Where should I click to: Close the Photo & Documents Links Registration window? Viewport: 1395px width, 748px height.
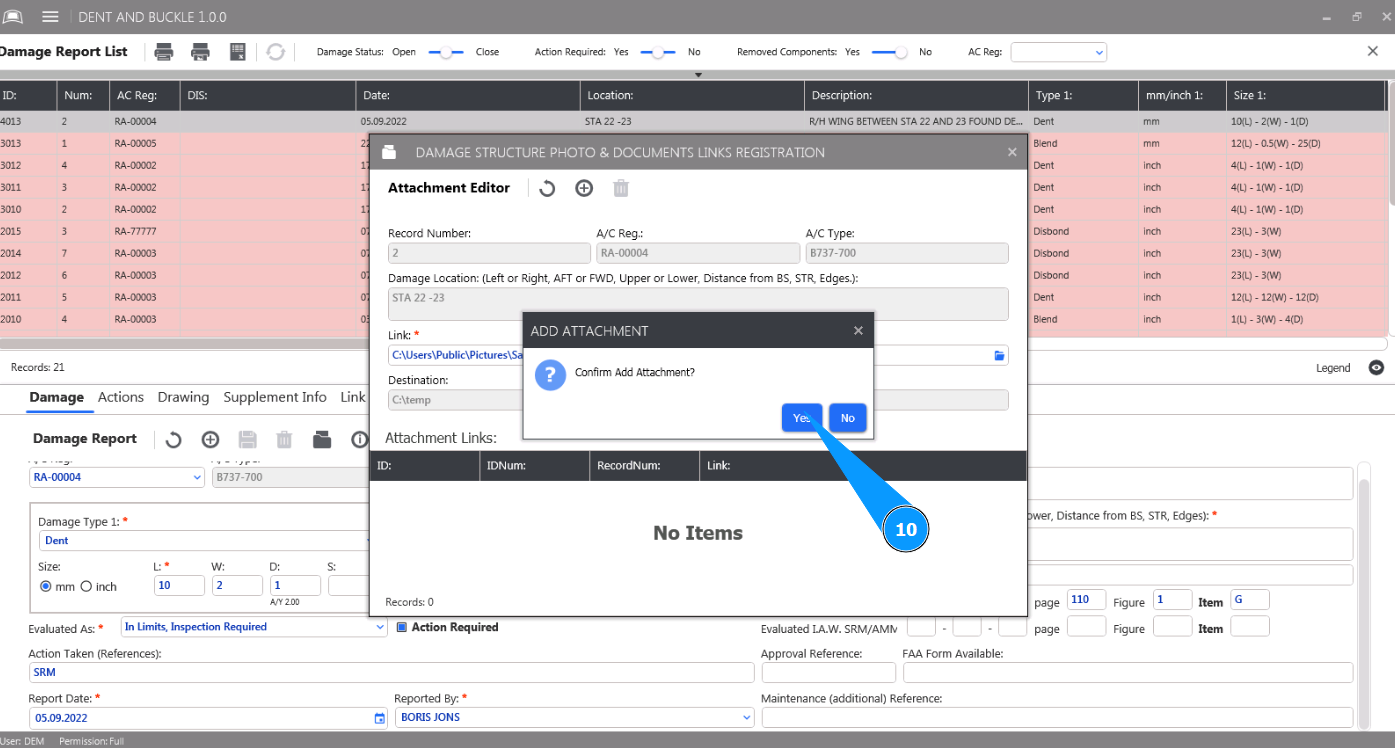[x=1012, y=153]
